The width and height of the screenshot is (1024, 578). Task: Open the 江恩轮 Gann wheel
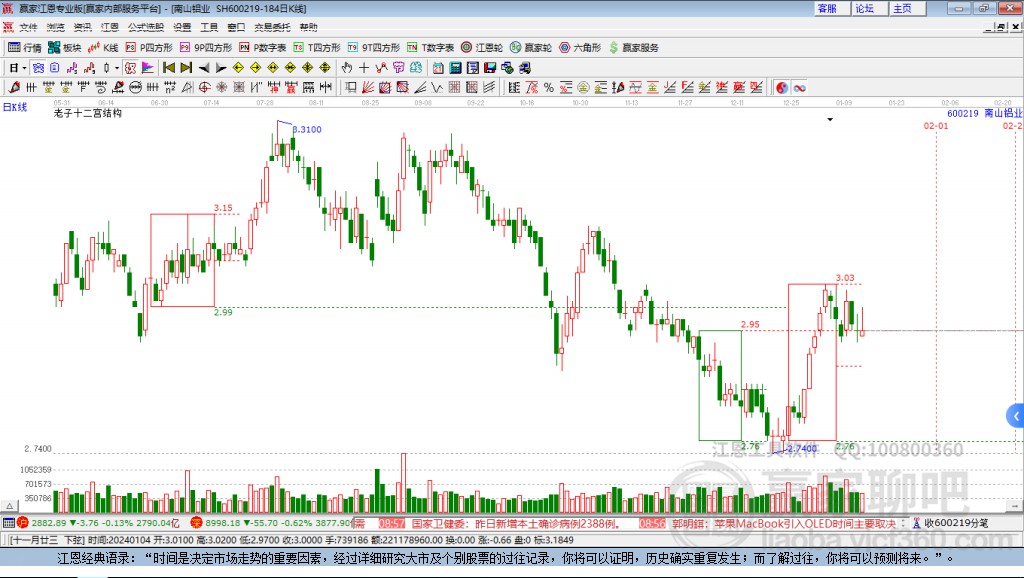[x=482, y=48]
